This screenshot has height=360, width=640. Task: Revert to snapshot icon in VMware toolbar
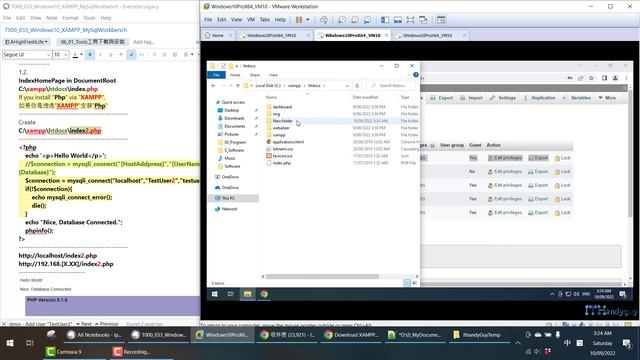355,20
